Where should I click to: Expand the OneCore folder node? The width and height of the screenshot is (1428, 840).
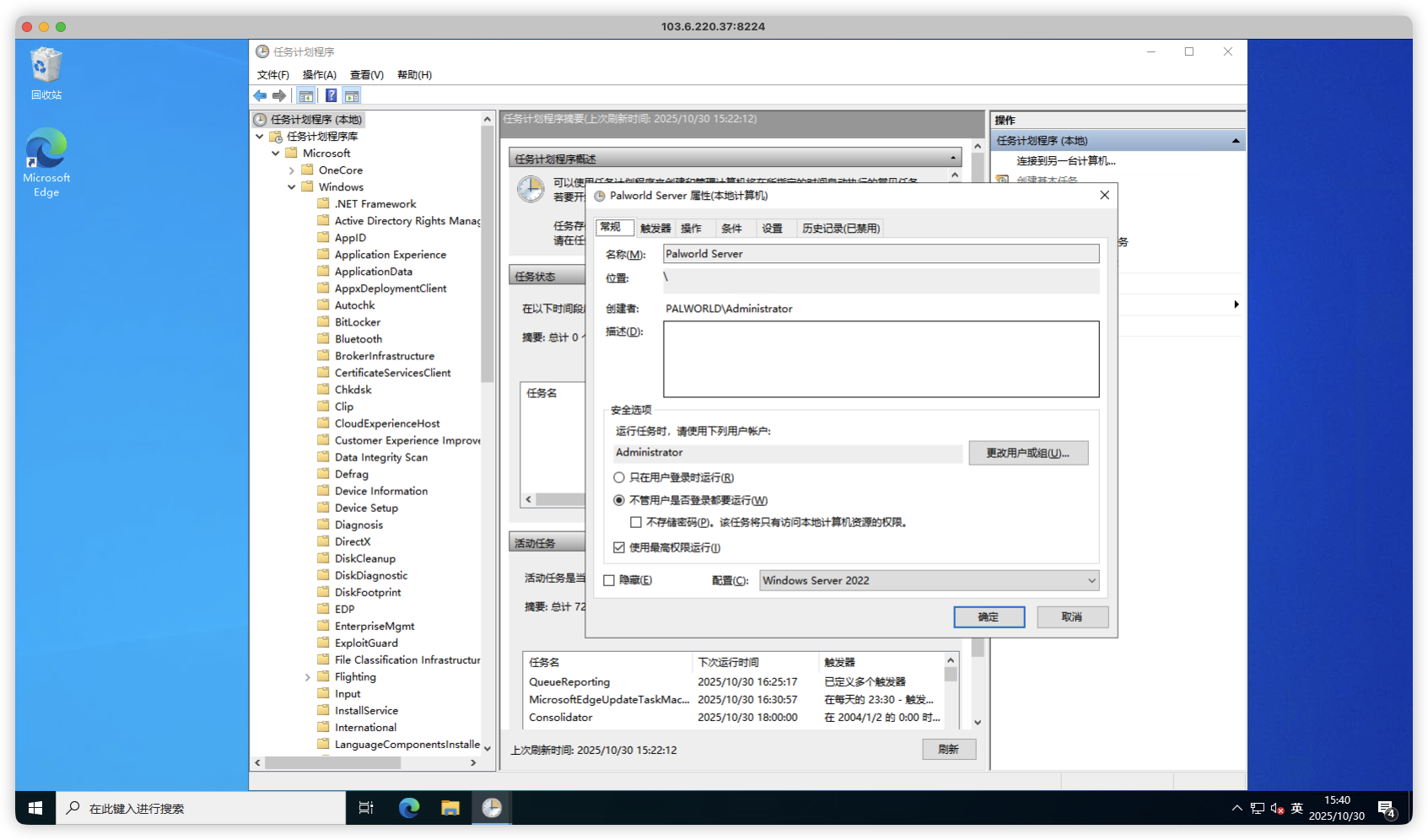[x=292, y=170]
